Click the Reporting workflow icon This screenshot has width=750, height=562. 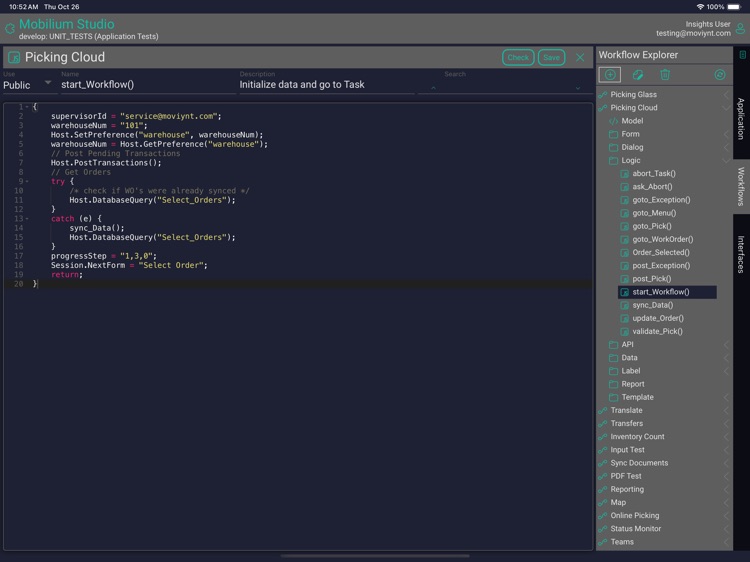point(603,489)
